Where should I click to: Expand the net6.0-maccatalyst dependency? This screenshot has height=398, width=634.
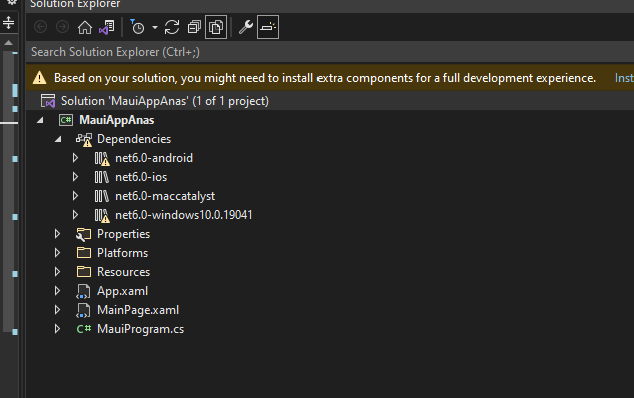(75, 196)
